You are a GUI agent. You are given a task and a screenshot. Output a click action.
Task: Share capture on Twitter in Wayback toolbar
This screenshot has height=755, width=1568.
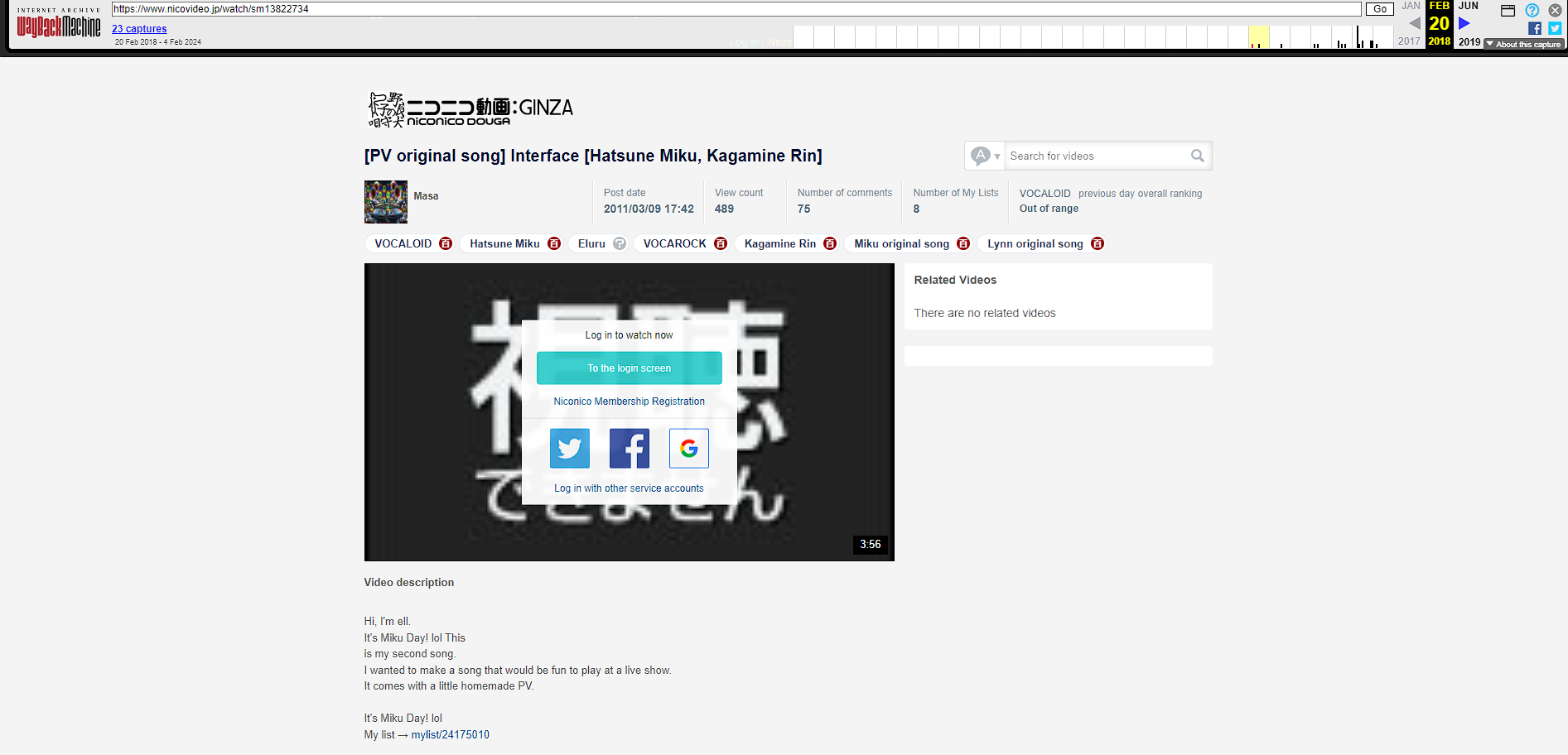click(x=1555, y=28)
